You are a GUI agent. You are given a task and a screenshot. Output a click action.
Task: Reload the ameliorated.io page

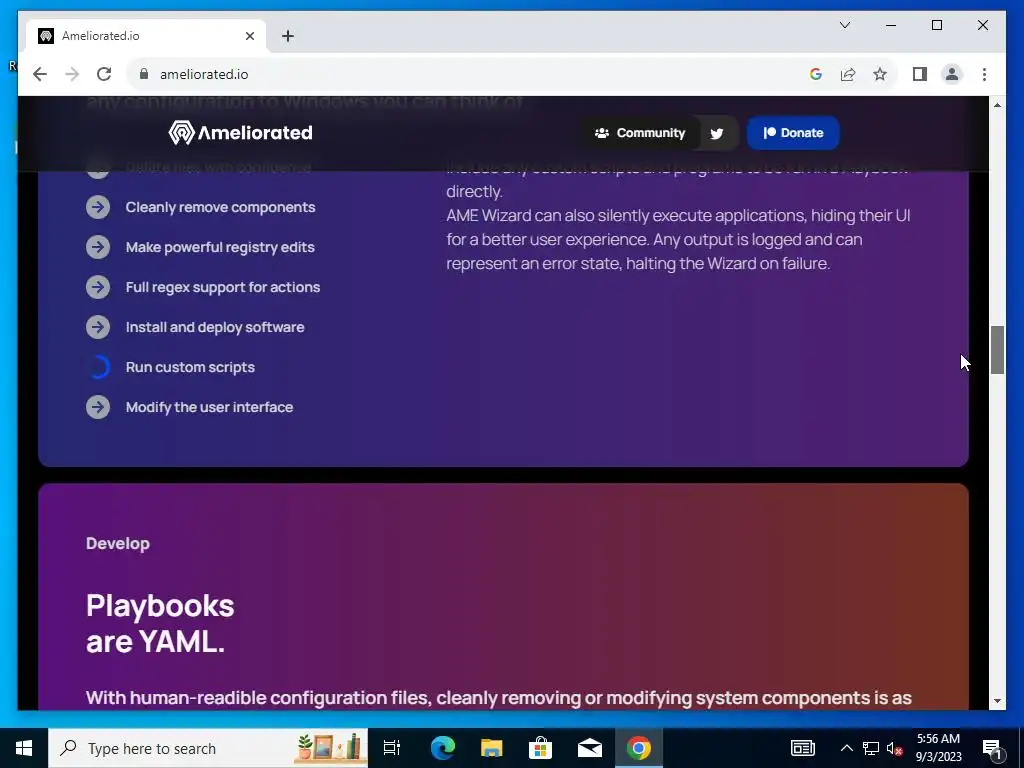tap(104, 74)
